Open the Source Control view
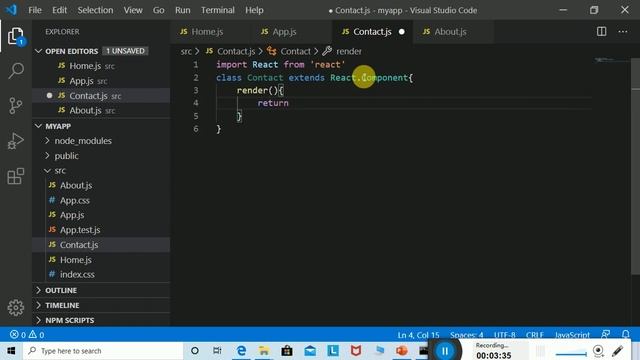The height and width of the screenshot is (360, 640). [x=16, y=106]
